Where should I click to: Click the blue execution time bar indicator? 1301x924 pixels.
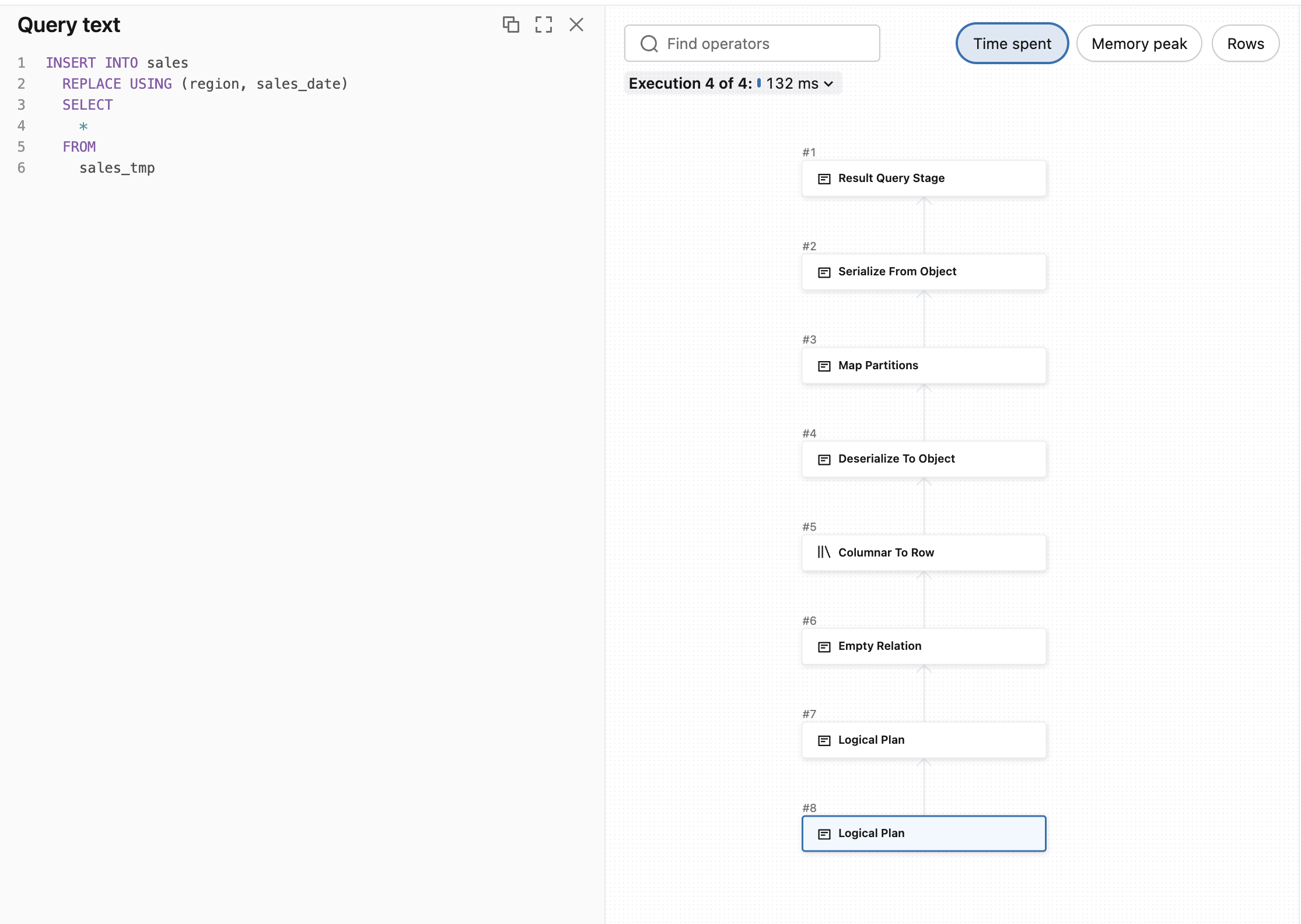(x=758, y=83)
